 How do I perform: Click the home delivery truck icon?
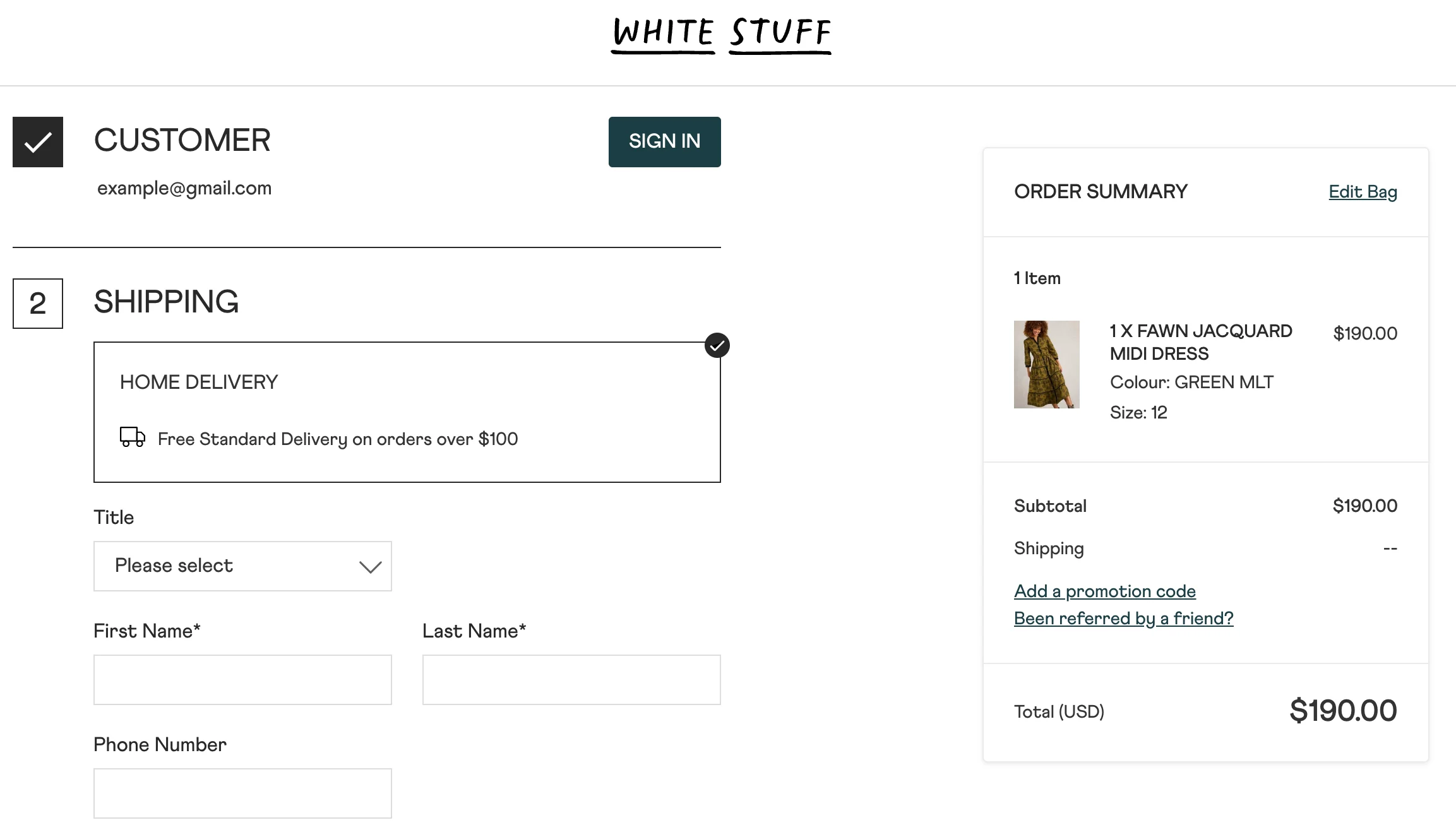coord(132,438)
